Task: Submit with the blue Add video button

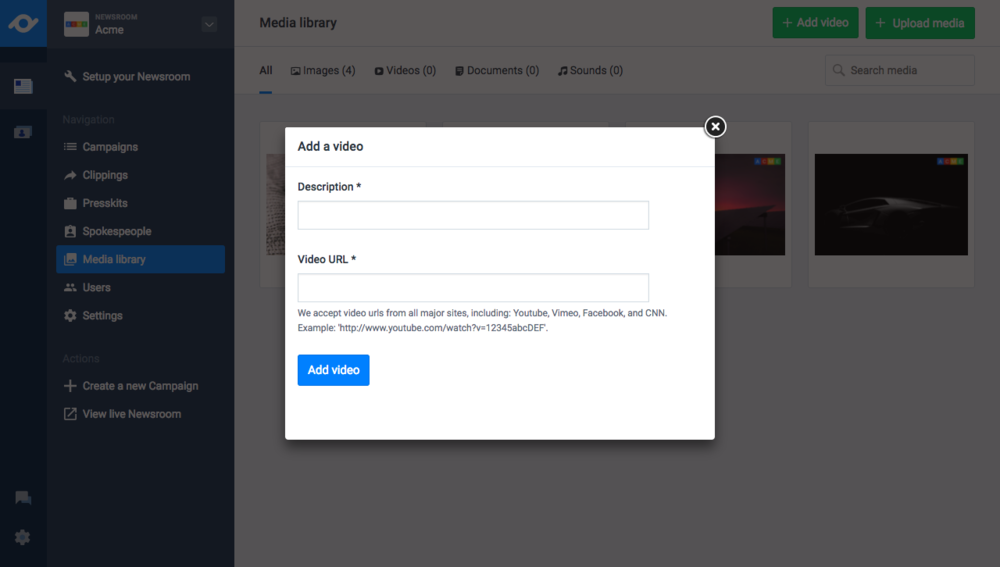Action: [333, 370]
